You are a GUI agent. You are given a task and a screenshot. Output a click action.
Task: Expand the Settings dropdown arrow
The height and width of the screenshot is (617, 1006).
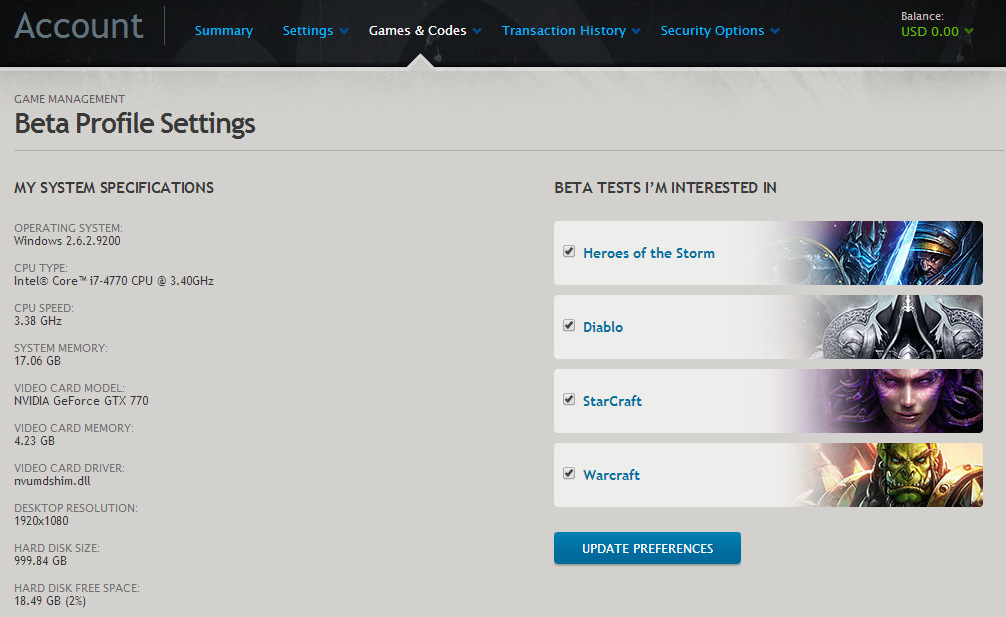coord(344,31)
